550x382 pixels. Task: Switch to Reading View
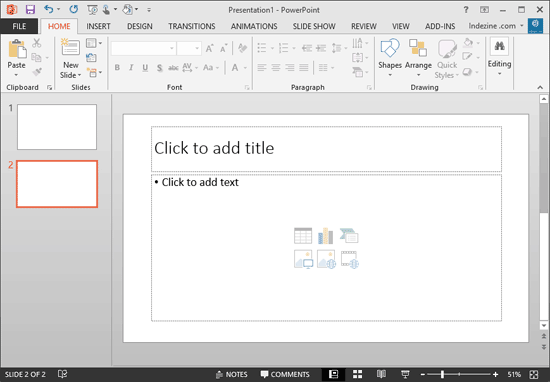coord(381,374)
